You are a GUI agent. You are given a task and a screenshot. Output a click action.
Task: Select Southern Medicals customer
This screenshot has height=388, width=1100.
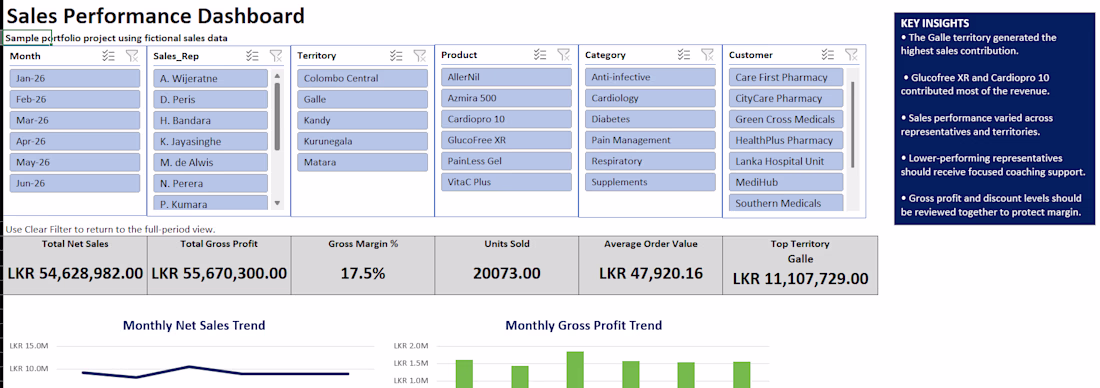coord(786,203)
